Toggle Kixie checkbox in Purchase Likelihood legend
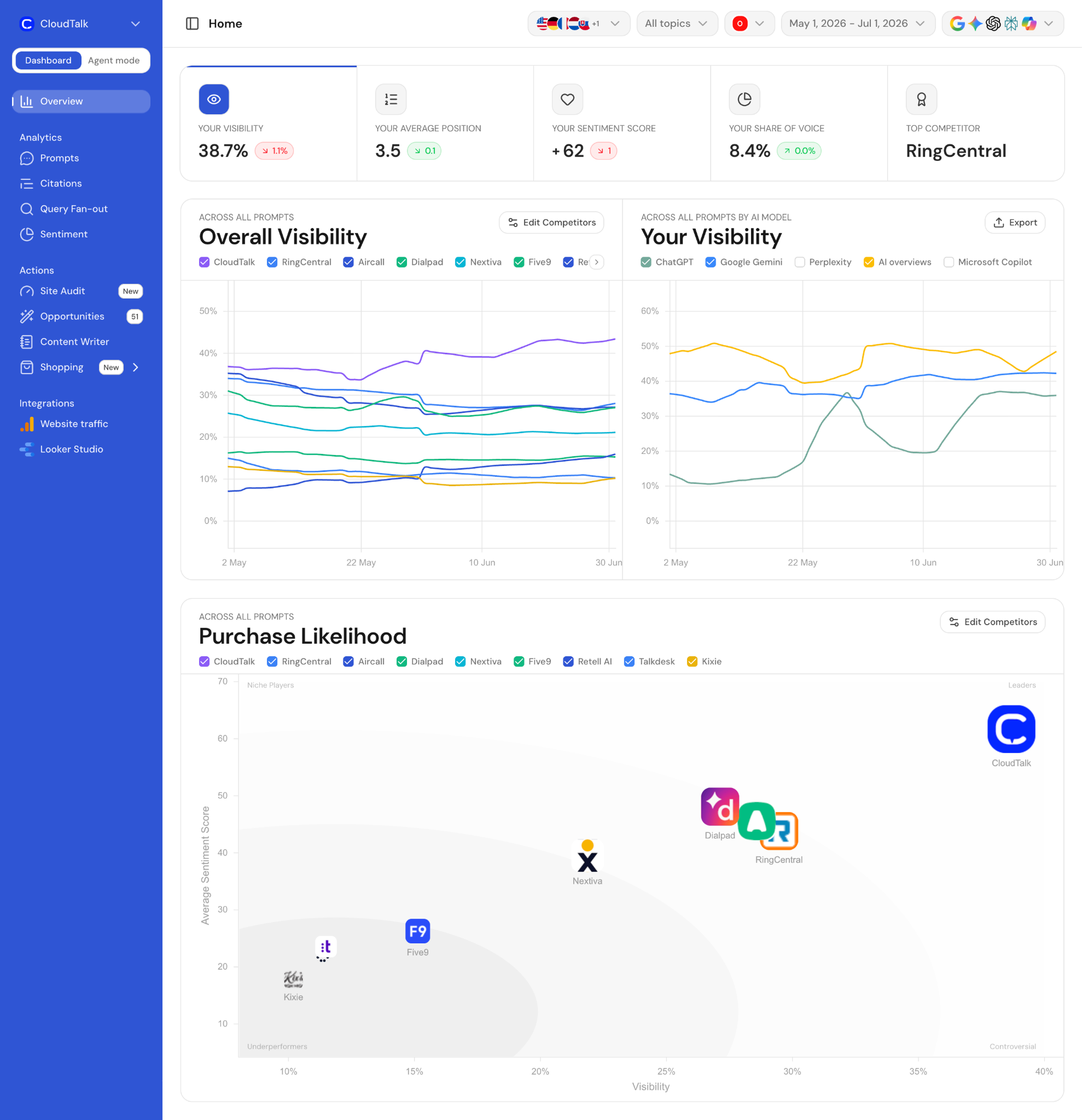The height and width of the screenshot is (1120, 1082). (692, 662)
